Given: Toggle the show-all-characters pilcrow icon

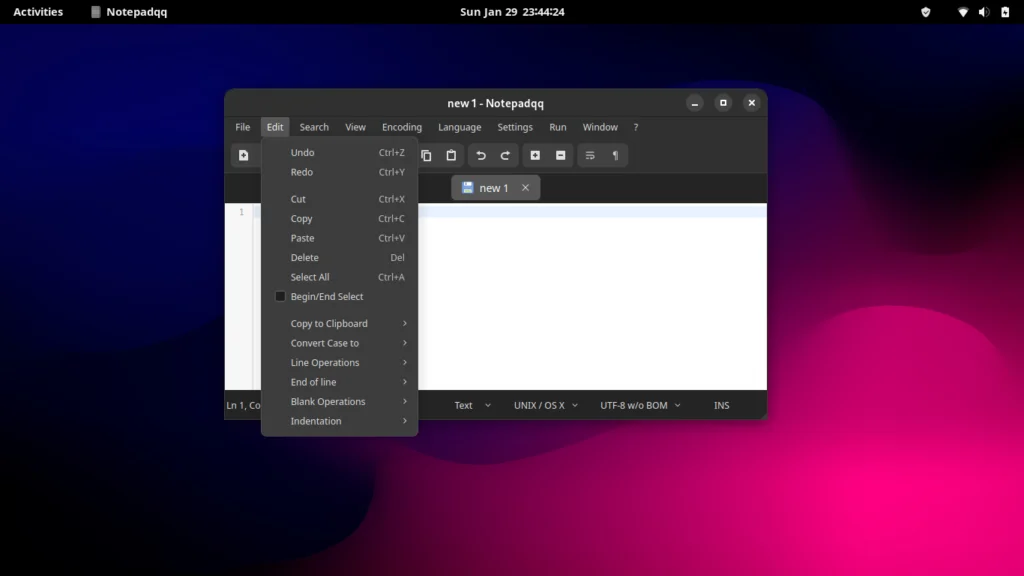Looking at the screenshot, I should [x=615, y=155].
